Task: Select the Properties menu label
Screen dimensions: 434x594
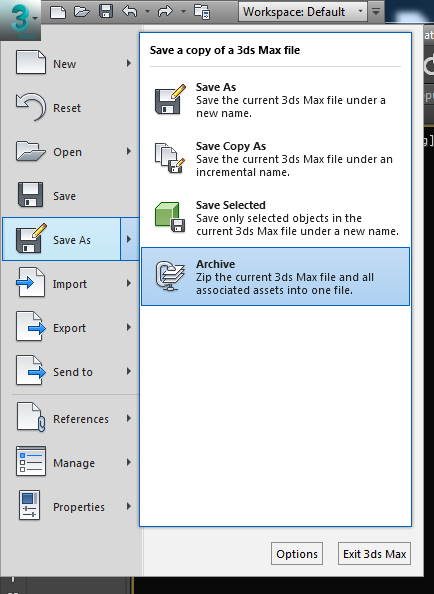Action: point(79,507)
